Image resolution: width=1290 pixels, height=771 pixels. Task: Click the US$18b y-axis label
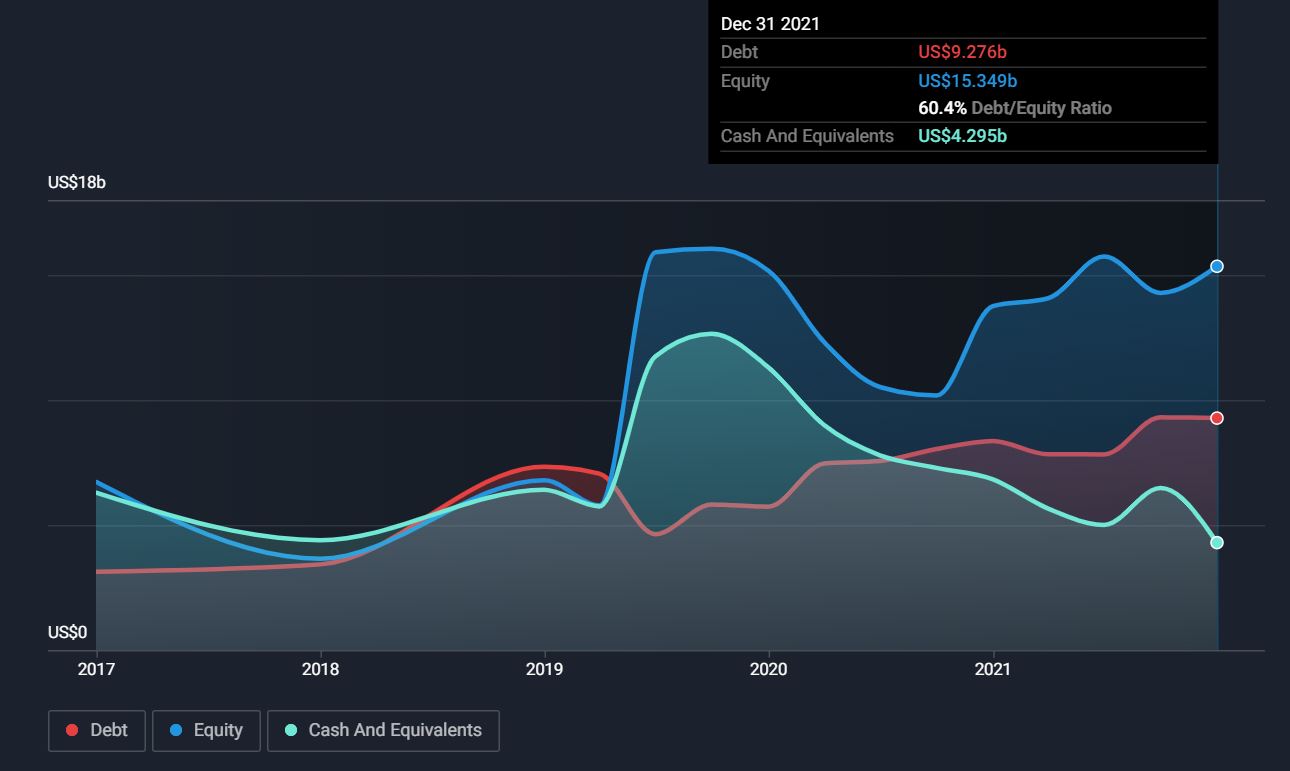[77, 183]
